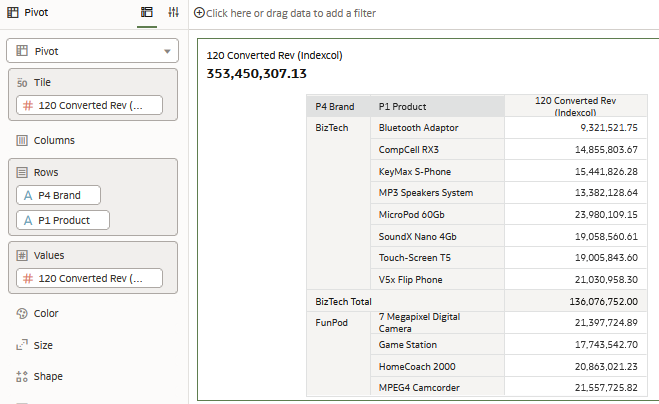Click the Shape section icon
659x404 pixels.
pyautogui.click(x=22, y=377)
